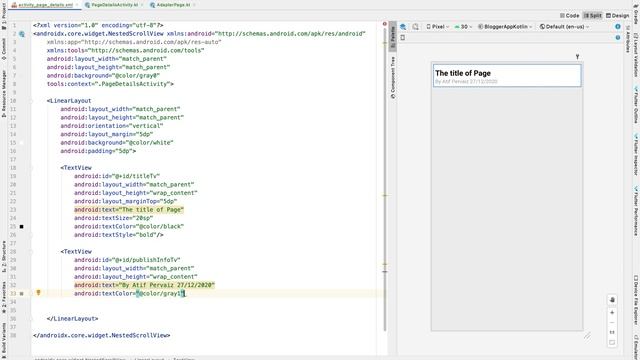Select Split view mode

593,16
